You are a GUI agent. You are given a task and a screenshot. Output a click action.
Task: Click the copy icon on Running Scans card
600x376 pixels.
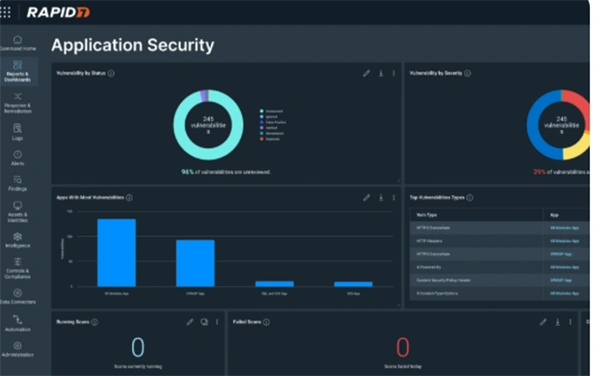click(x=204, y=322)
